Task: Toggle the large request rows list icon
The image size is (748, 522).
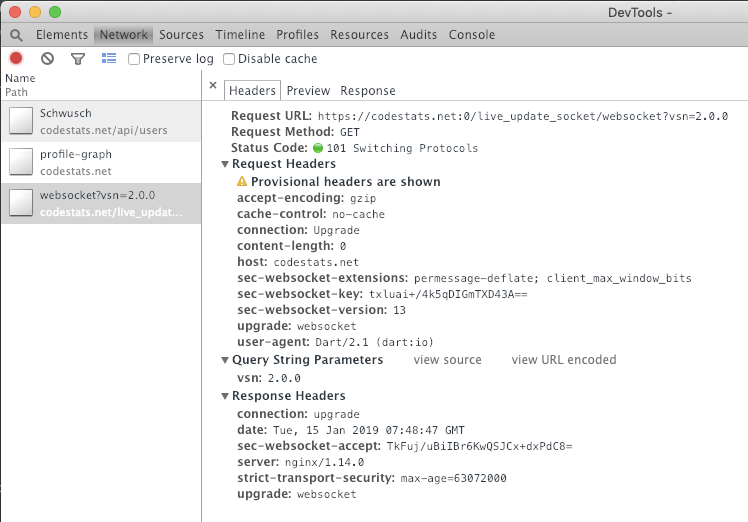Action: coord(109,58)
